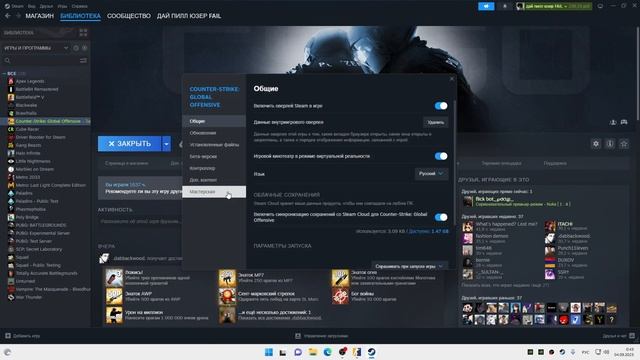Open Знаток AWP achievement icon
The height and width of the screenshot is (360, 640).
(114, 296)
